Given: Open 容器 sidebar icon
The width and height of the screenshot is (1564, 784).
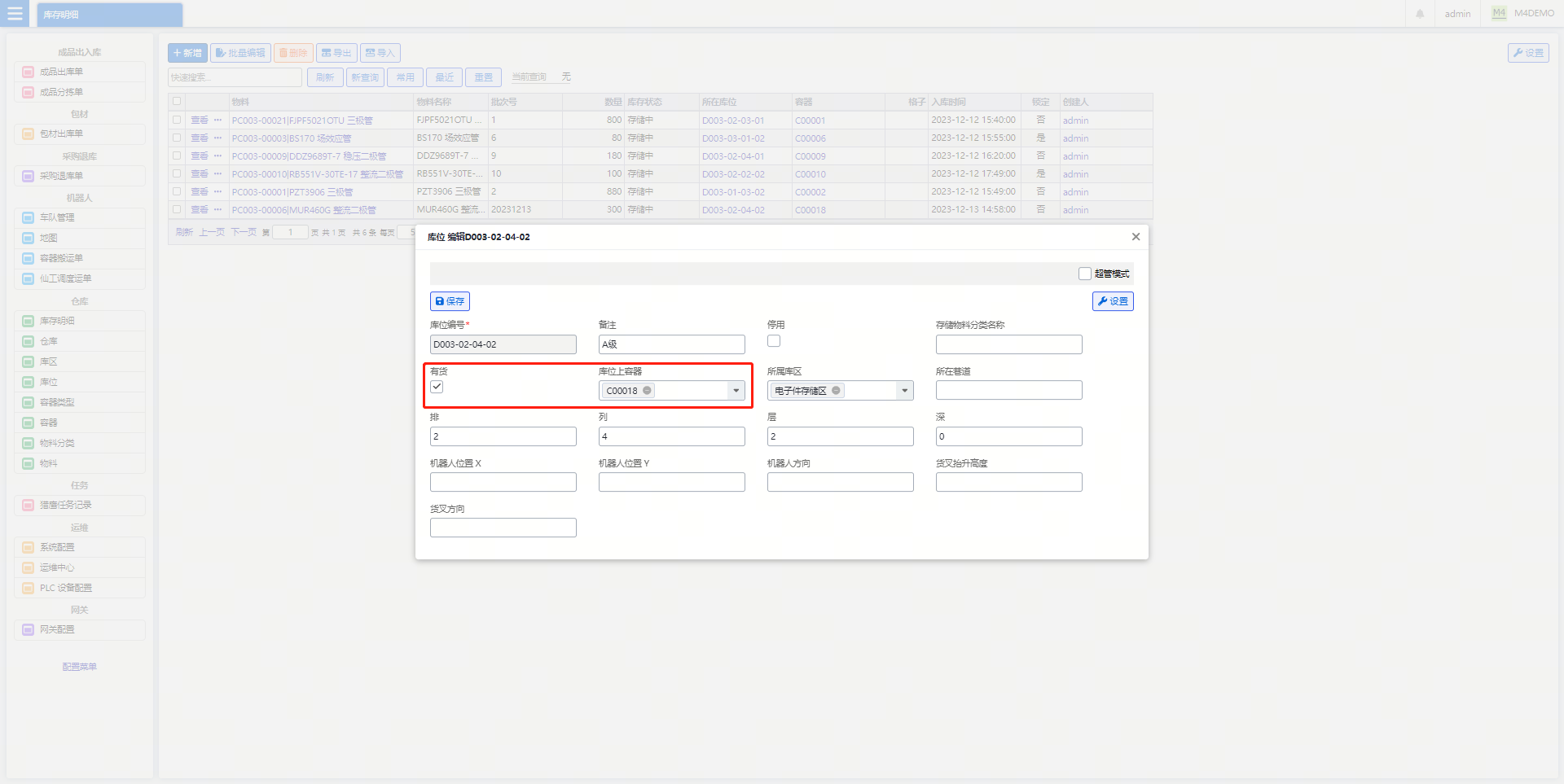Looking at the screenshot, I should pos(29,423).
